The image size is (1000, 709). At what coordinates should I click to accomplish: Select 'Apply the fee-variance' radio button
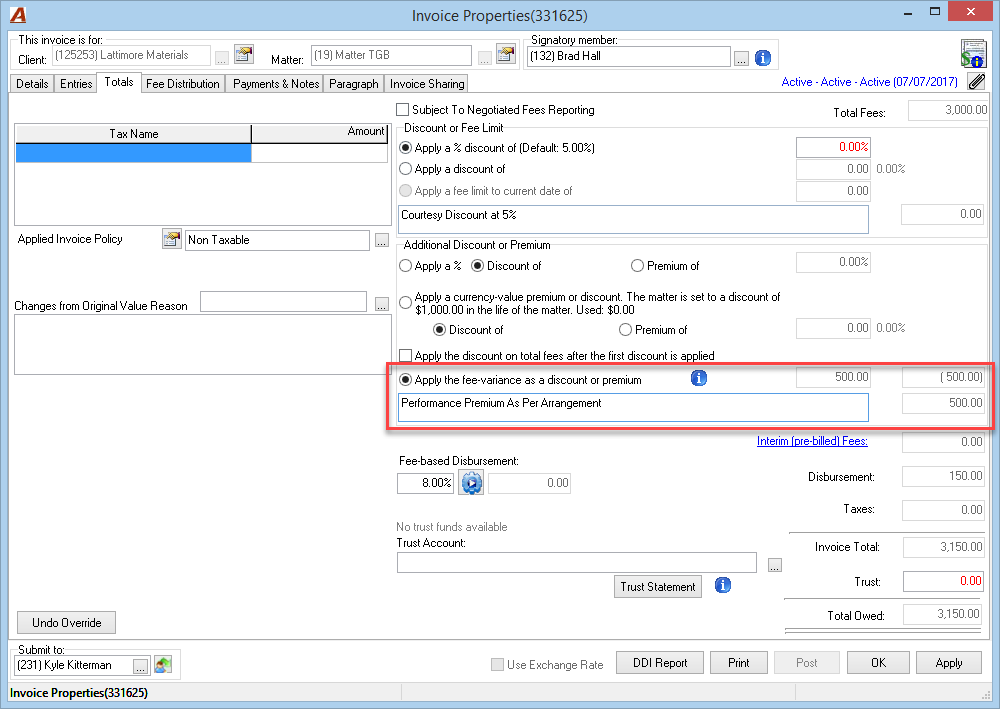pos(405,380)
